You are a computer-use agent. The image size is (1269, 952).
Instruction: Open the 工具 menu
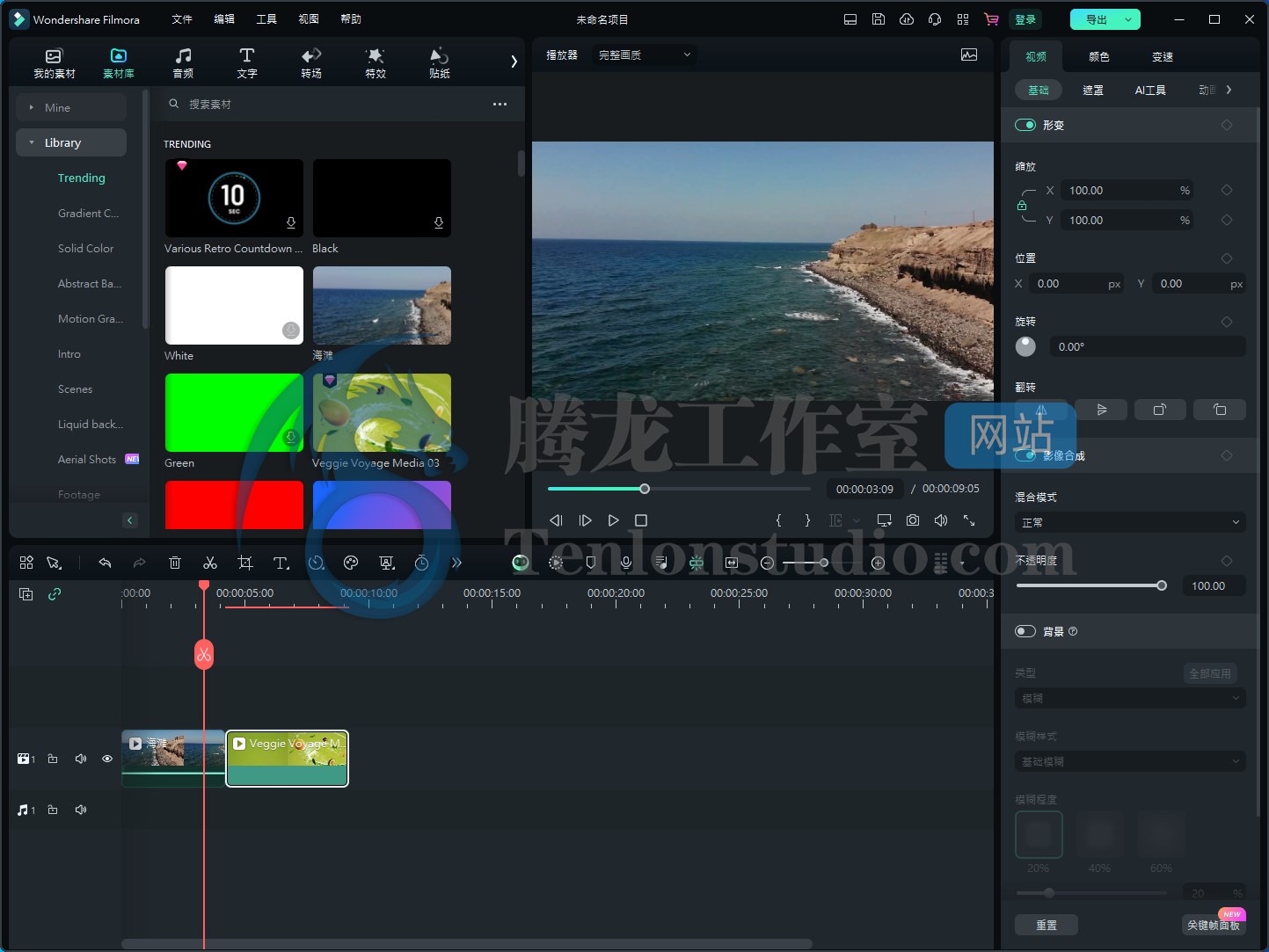266,19
